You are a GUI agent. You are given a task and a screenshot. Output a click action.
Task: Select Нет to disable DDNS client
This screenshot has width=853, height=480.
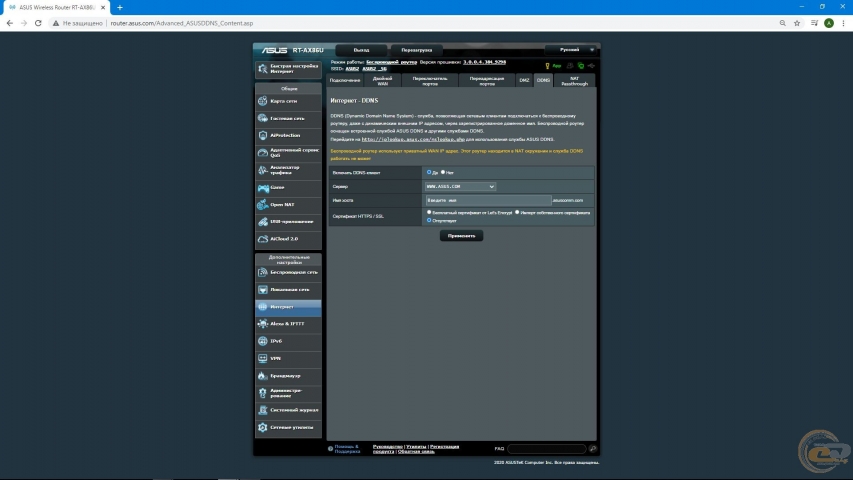click(443, 172)
